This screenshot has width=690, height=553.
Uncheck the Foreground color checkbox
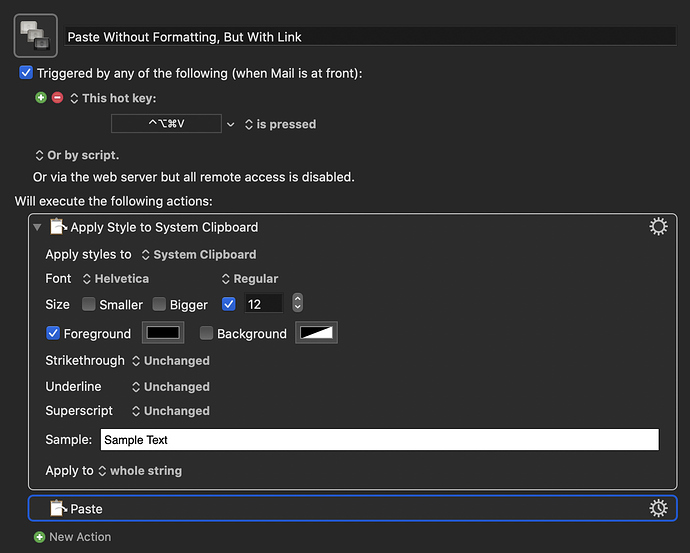[53, 333]
